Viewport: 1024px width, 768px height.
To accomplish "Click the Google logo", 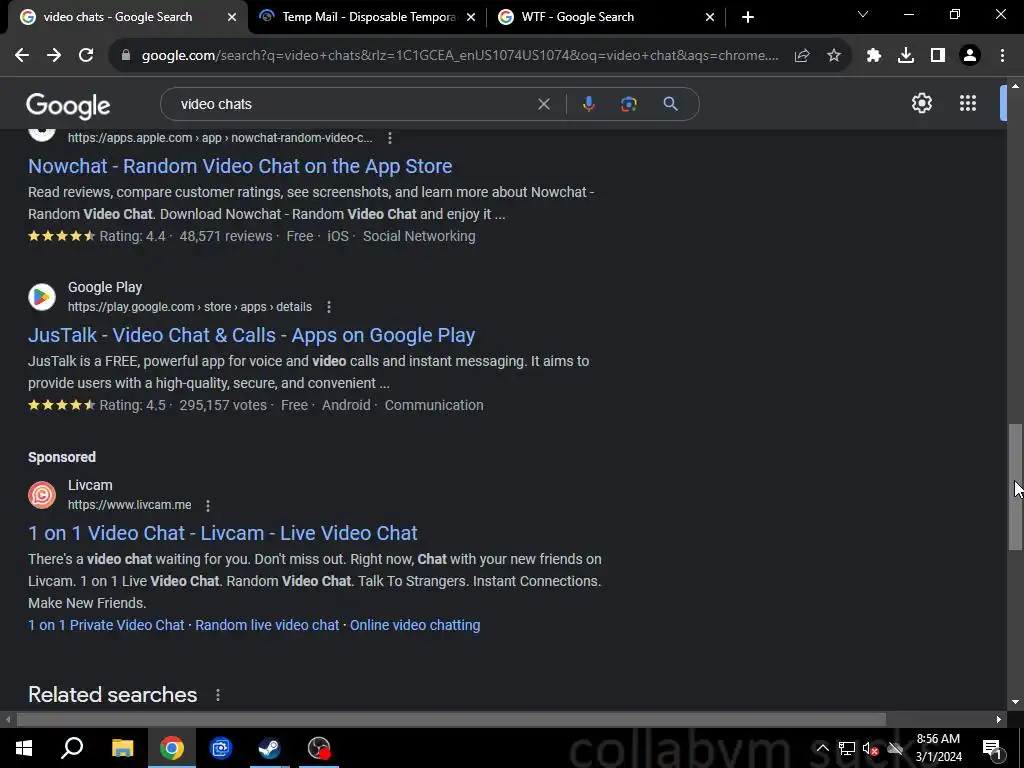I will (x=68, y=106).
